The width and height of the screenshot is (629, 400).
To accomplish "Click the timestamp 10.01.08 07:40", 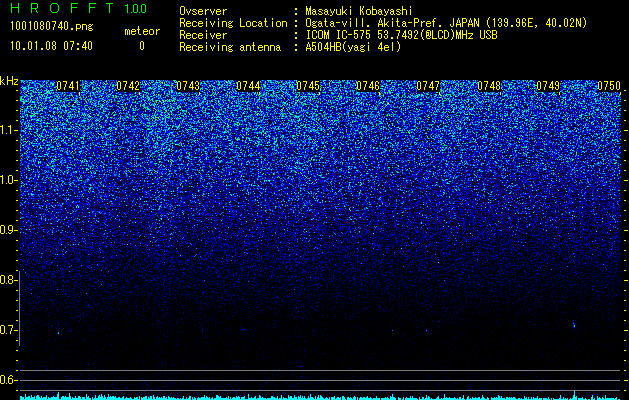I will (52, 46).
